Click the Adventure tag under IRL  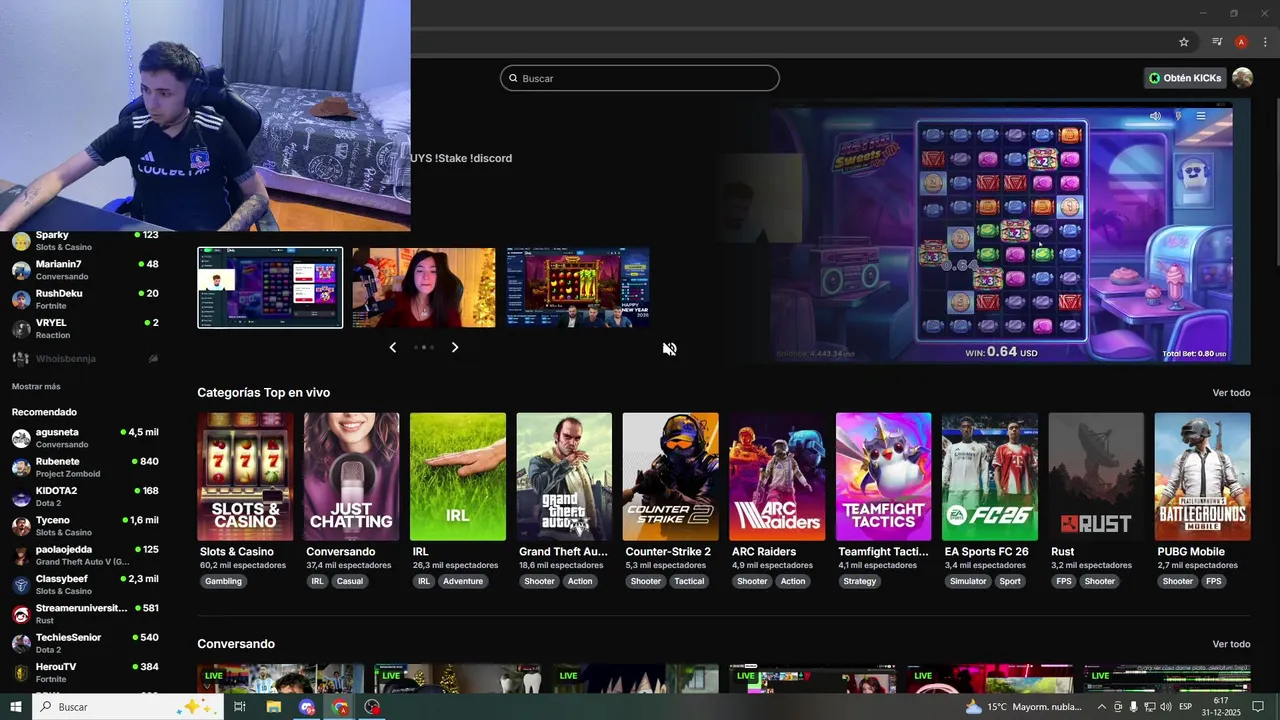463,581
